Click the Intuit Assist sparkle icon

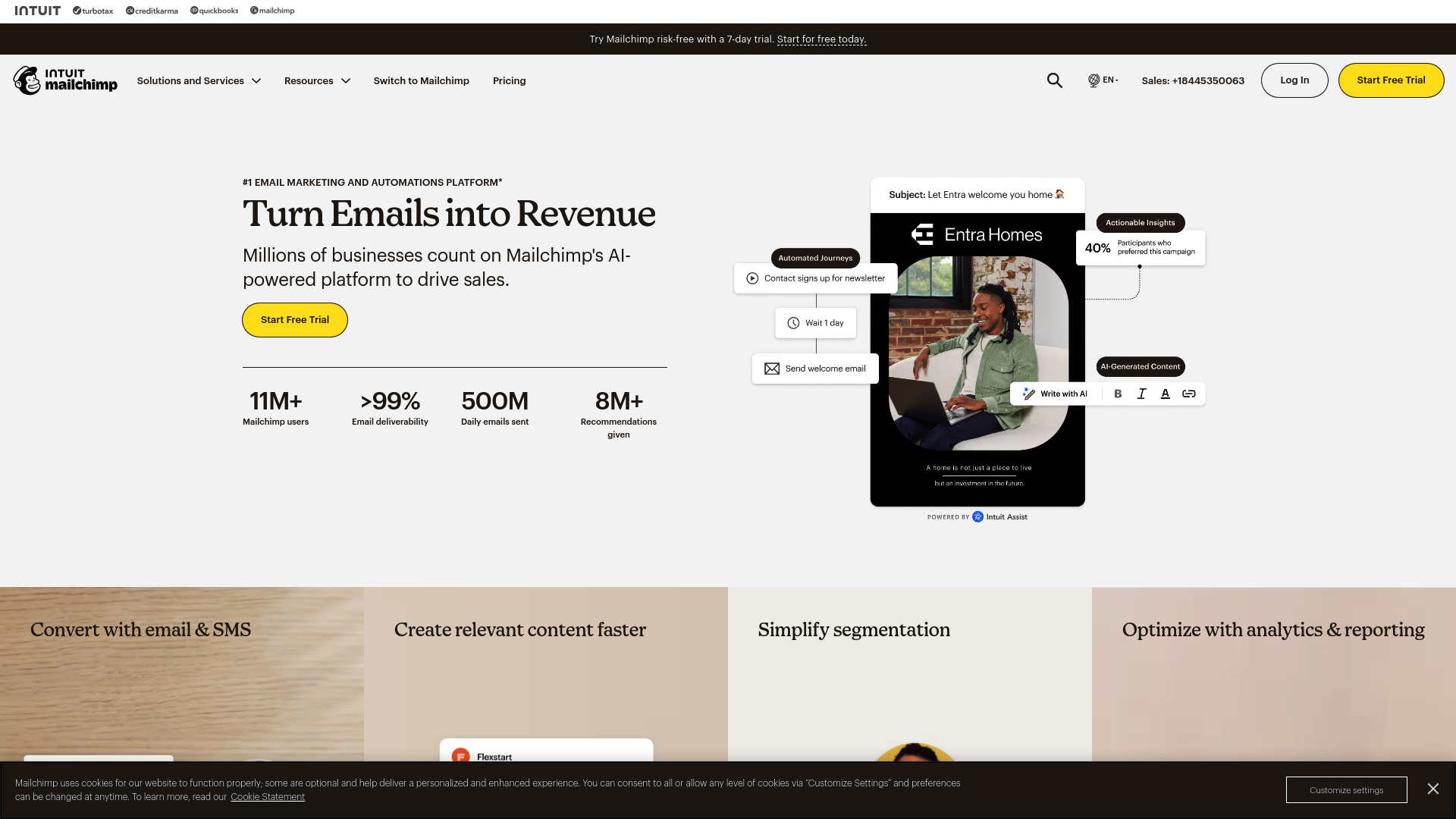coord(978,517)
